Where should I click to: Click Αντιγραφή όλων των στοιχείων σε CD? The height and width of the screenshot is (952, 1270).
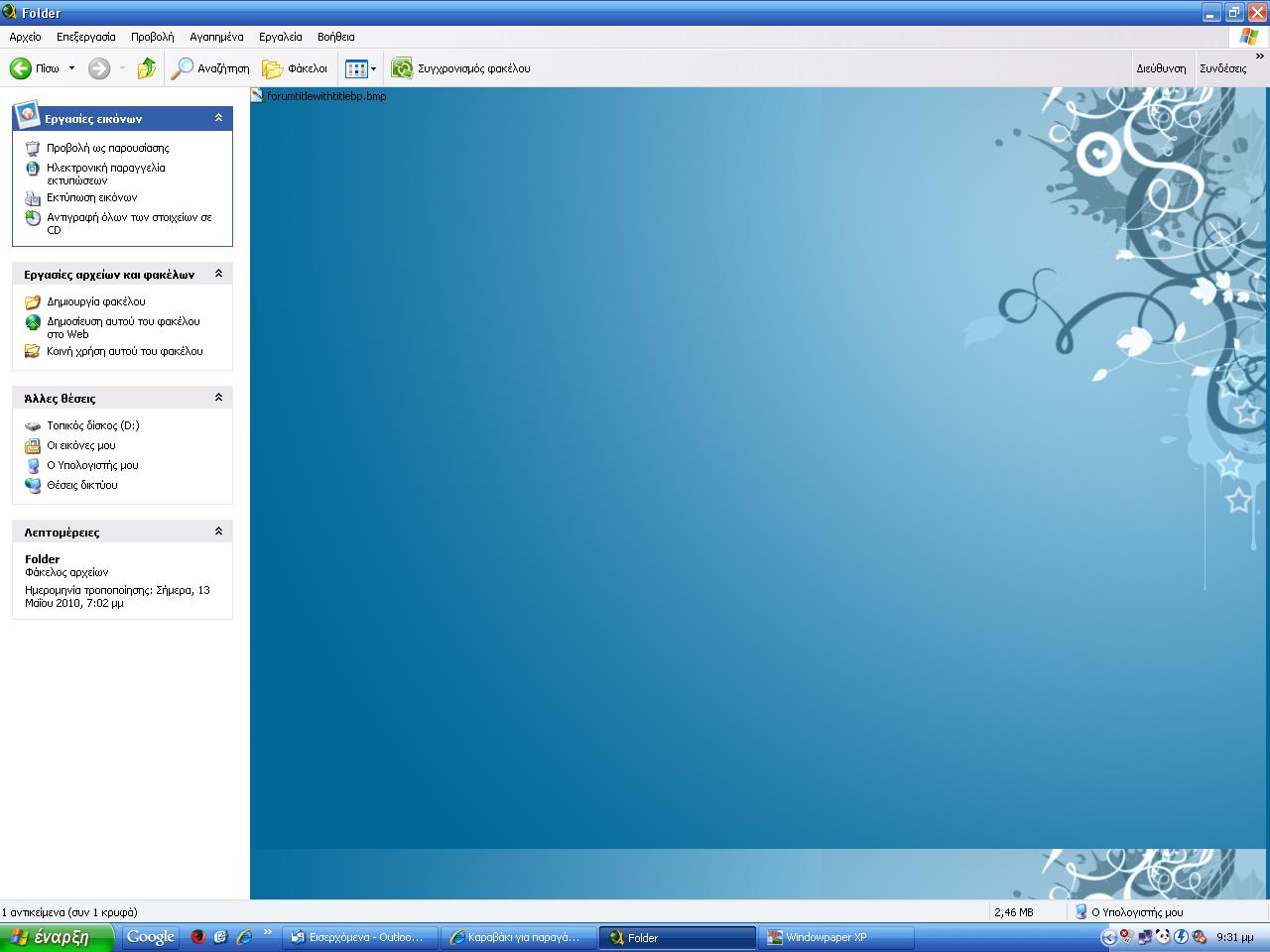tap(129, 223)
